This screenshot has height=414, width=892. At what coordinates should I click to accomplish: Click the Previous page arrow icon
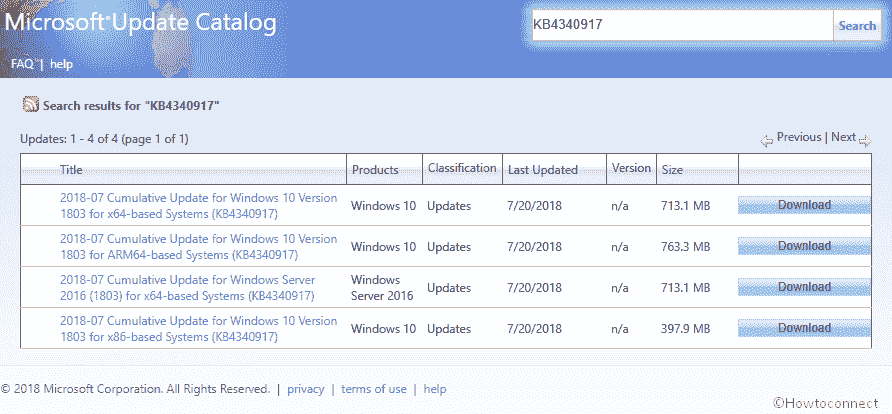(x=767, y=140)
